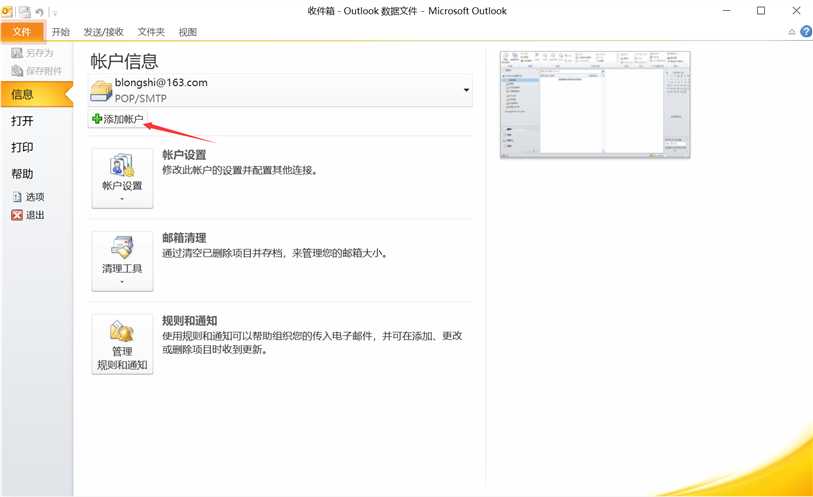The image size is (813, 497).
Task: Open the 视图 tab
Action: (x=188, y=32)
